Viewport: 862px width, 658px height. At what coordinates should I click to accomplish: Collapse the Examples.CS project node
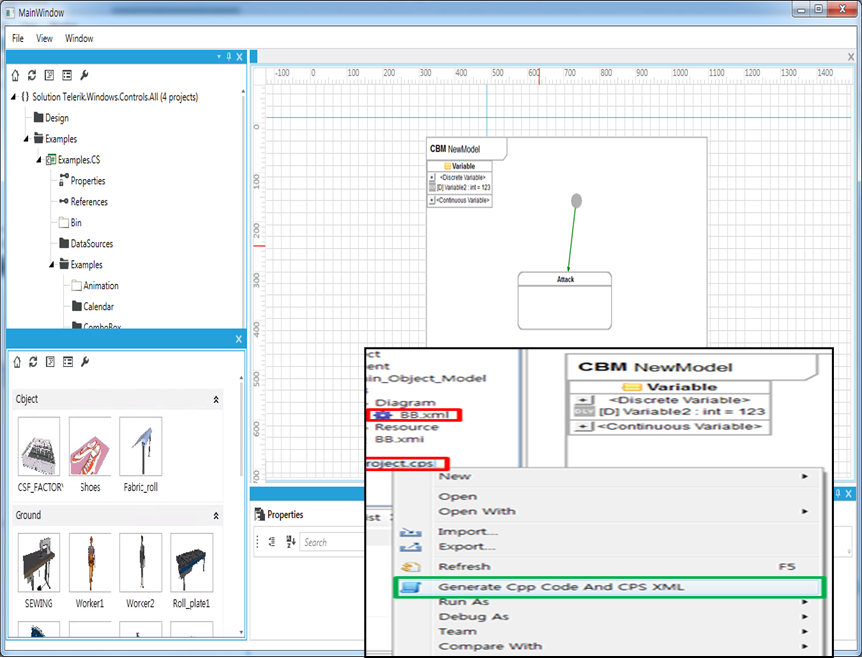point(39,160)
